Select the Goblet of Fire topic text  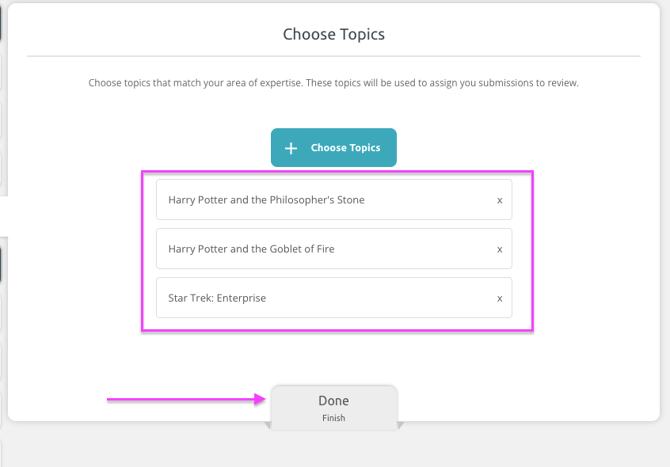[251, 249]
